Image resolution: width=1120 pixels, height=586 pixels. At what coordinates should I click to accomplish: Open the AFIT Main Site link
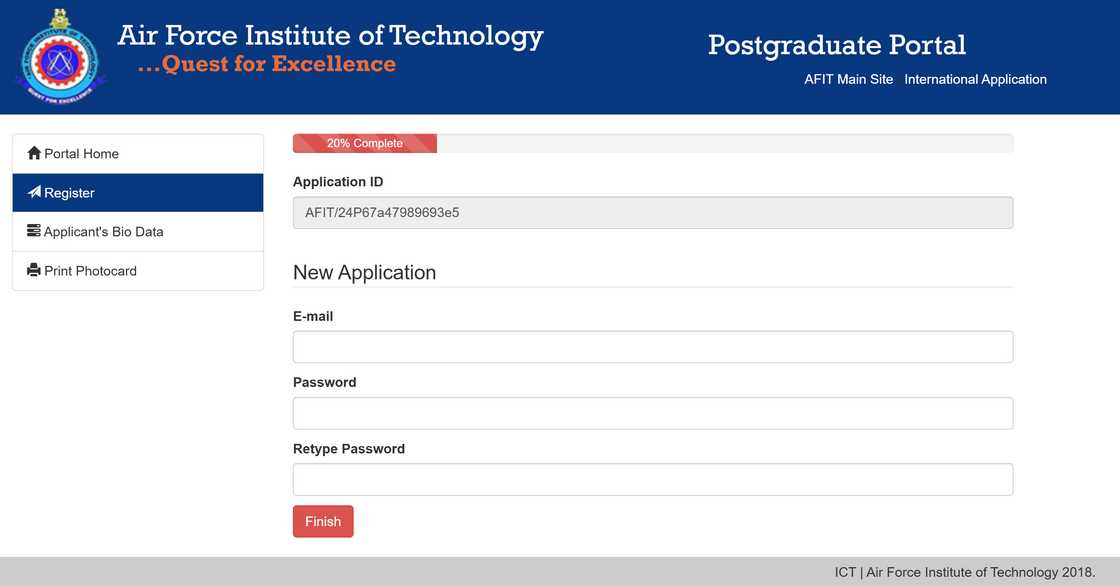coord(849,79)
